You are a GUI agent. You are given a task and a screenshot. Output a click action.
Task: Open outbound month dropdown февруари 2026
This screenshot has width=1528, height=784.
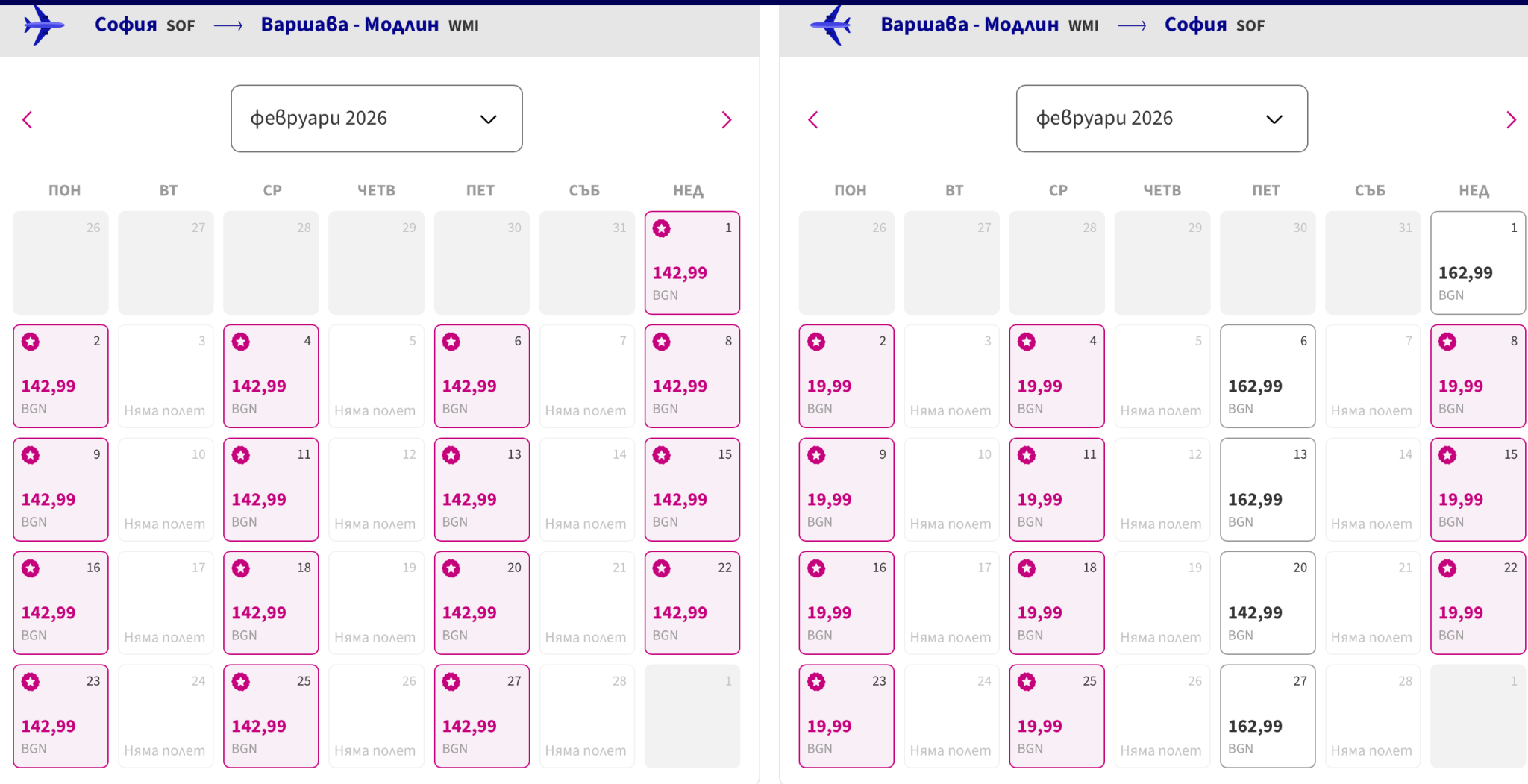pos(376,119)
